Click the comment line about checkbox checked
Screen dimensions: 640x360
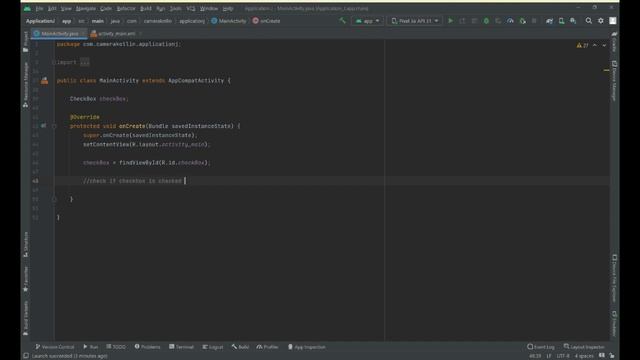coord(132,181)
